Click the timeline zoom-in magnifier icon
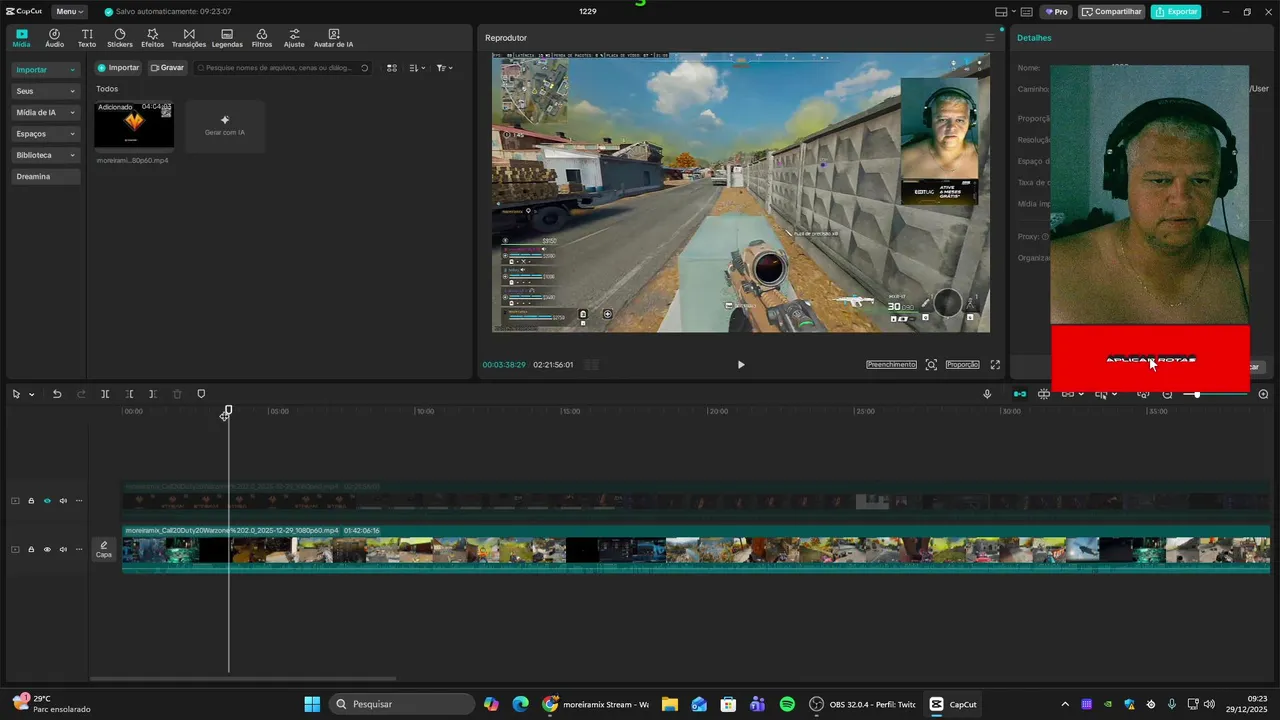1280x720 pixels. click(x=1263, y=394)
